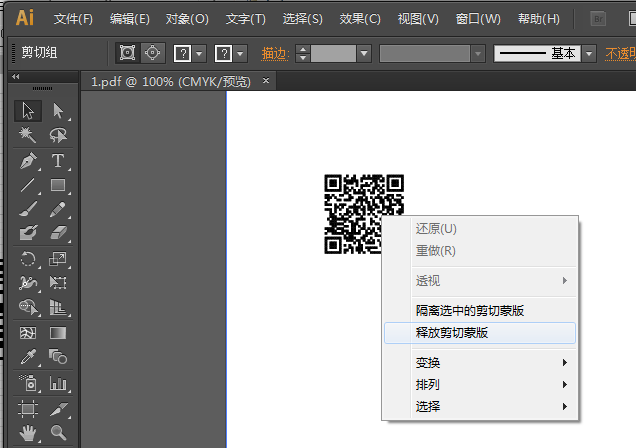Click the stroke weight stepper arrows

click(303, 53)
